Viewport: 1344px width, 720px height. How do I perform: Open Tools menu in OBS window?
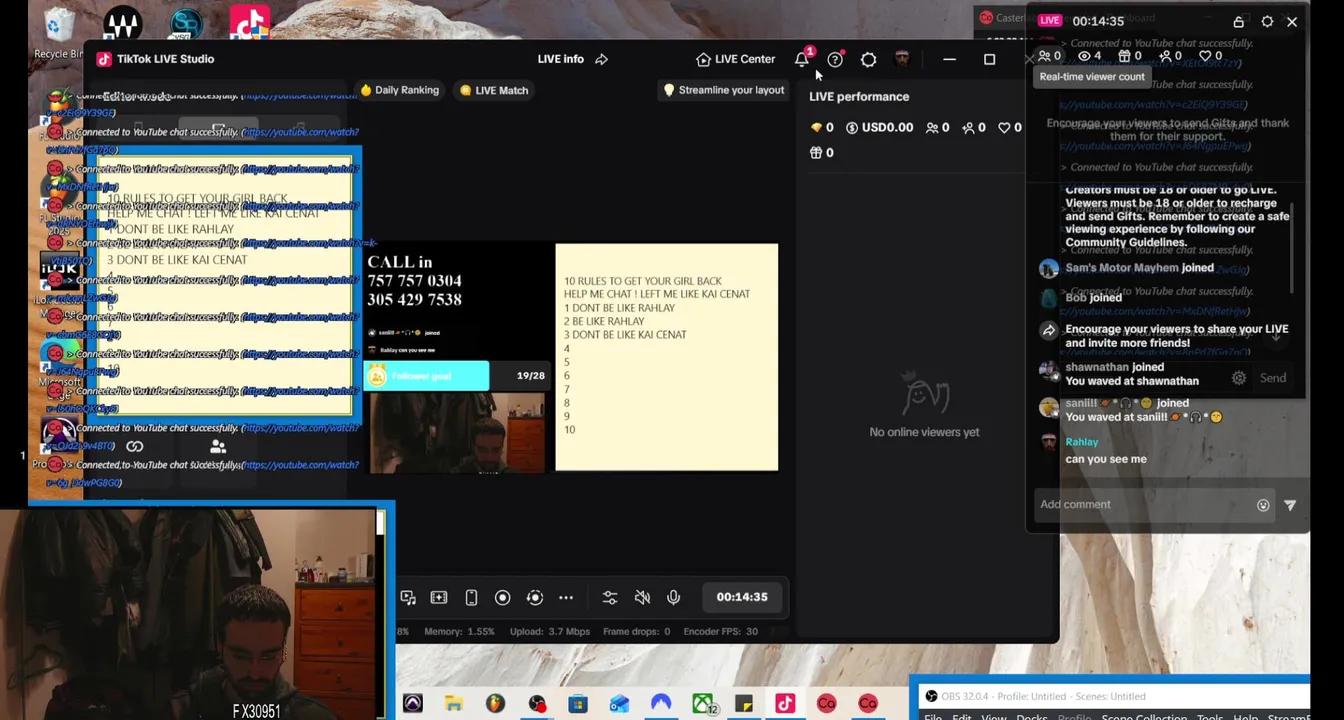[x=1210, y=717]
